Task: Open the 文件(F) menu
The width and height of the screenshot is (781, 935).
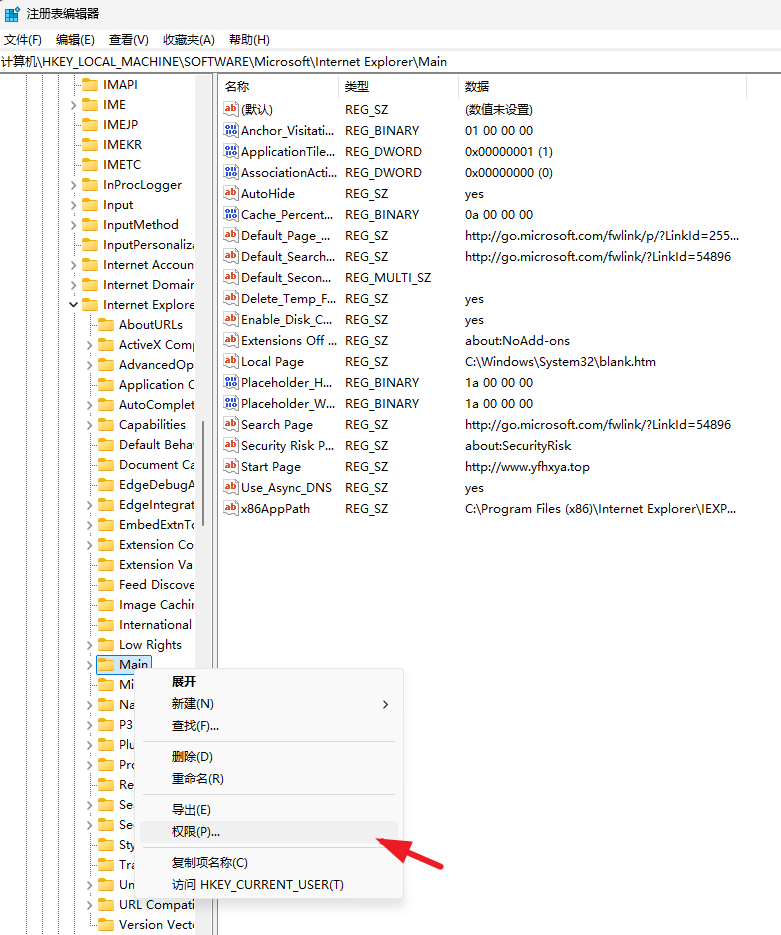Action: click(23, 40)
